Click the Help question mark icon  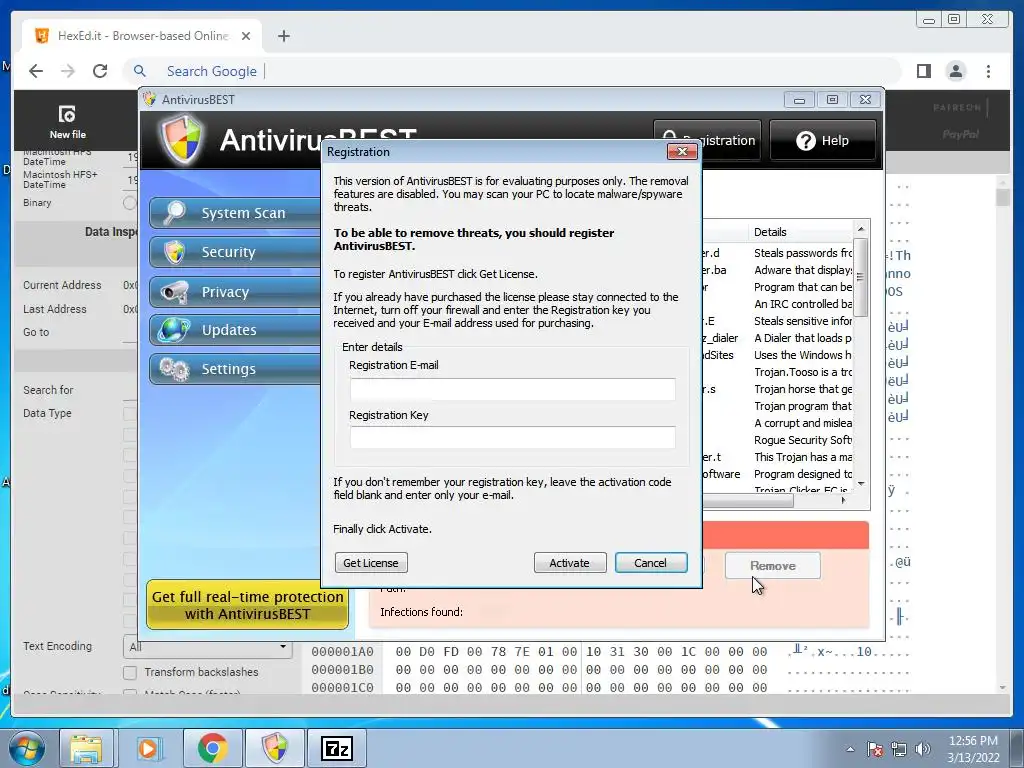pos(806,140)
